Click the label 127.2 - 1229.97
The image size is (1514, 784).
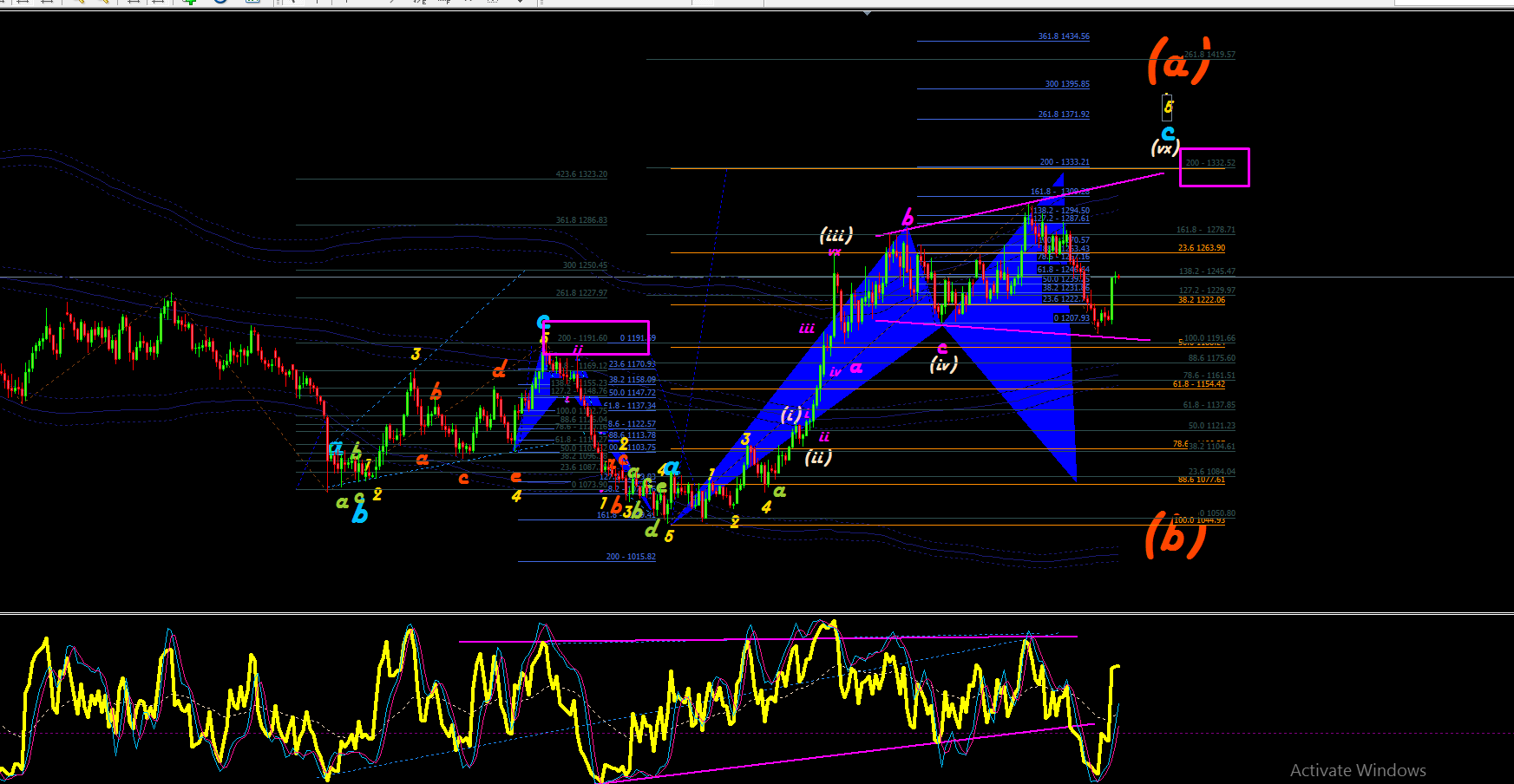tap(1207, 291)
